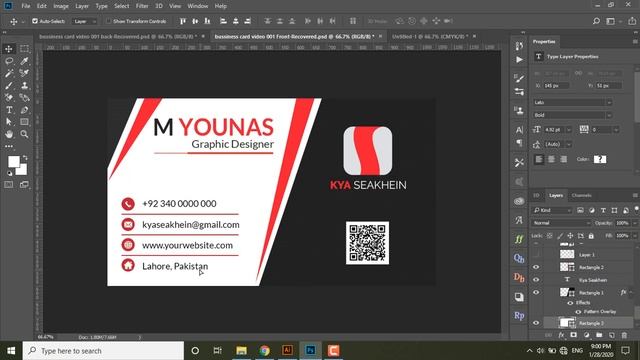640x360 pixels.
Task: Click the Windows Start button
Action: [x=11, y=351]
